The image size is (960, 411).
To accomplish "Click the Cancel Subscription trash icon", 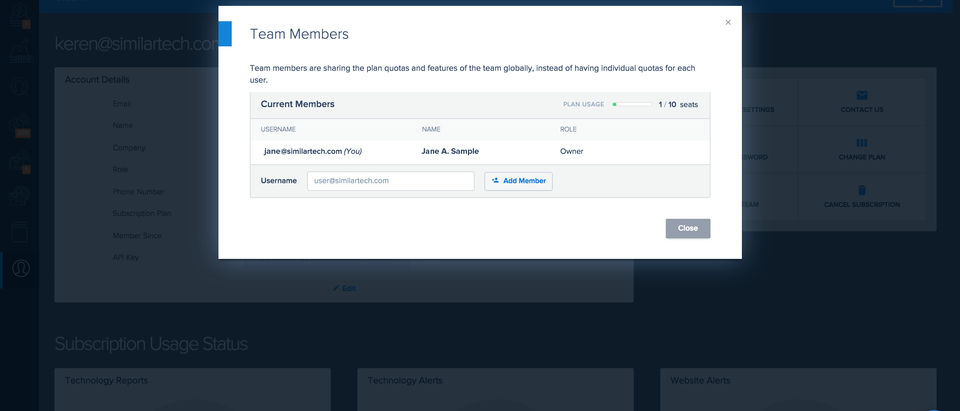I will pos(861,190).
